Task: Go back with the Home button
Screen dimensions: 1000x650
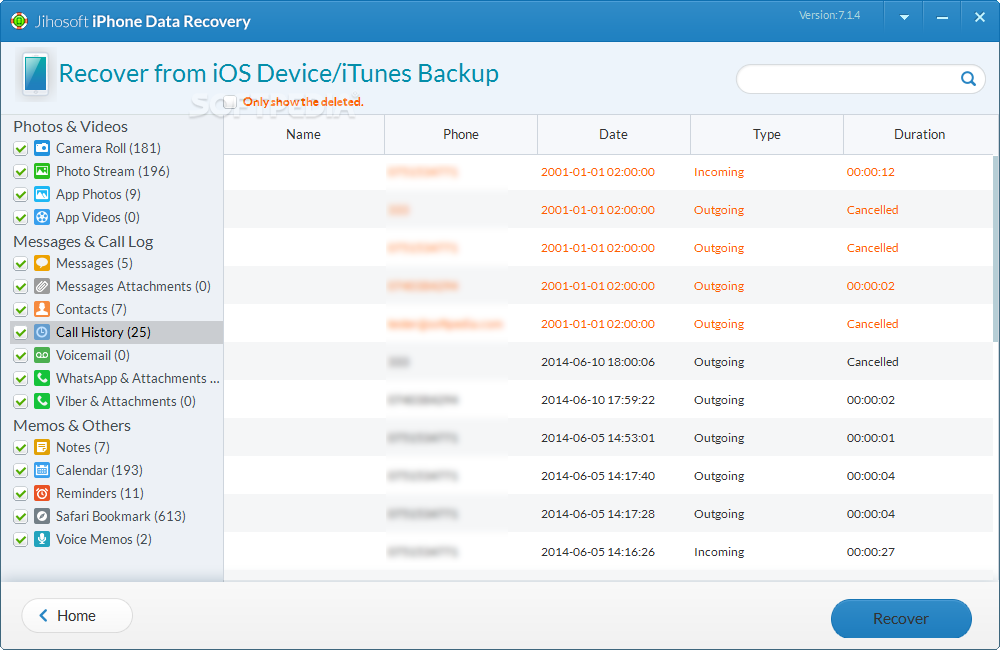Action: tap(77, 616)
